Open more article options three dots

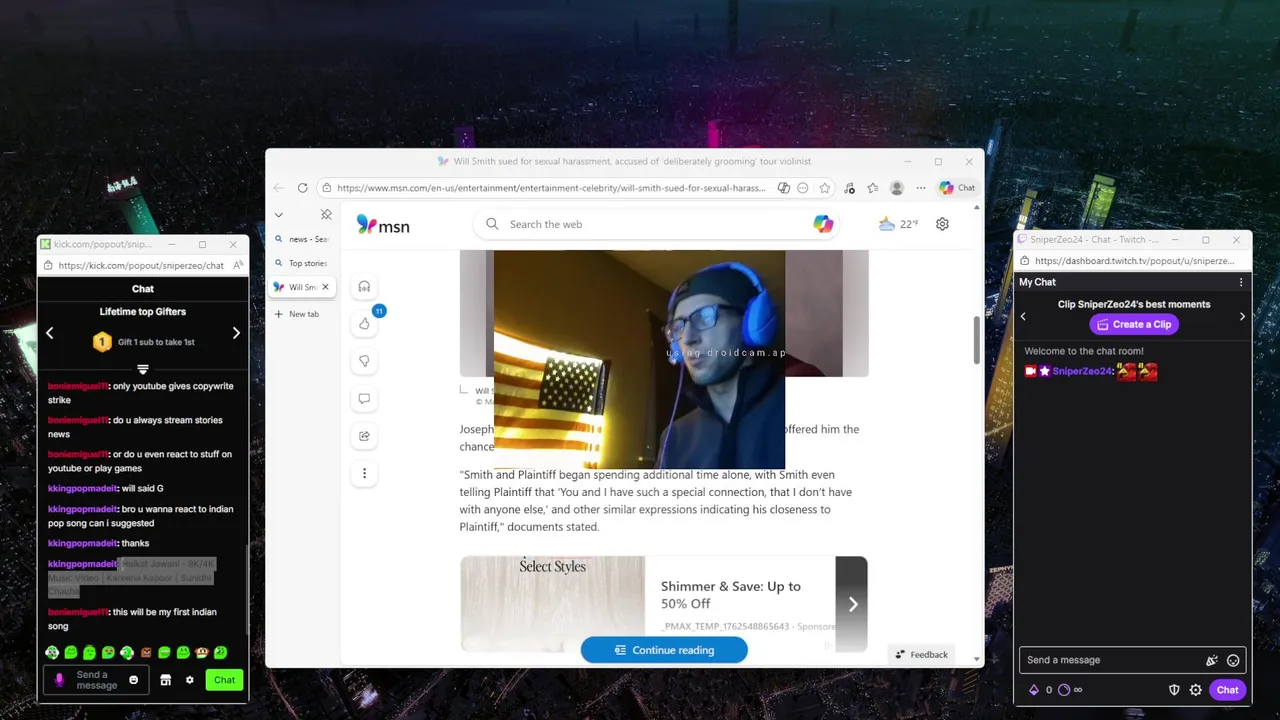[364, 473]
